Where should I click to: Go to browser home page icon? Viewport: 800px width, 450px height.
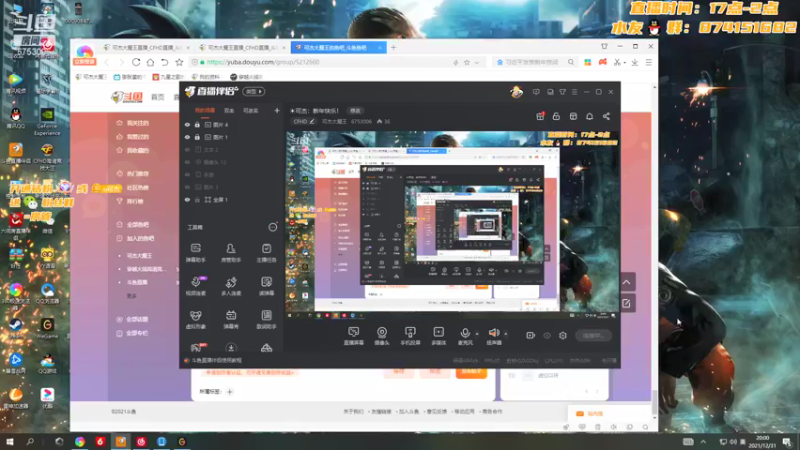click(150, 62)
